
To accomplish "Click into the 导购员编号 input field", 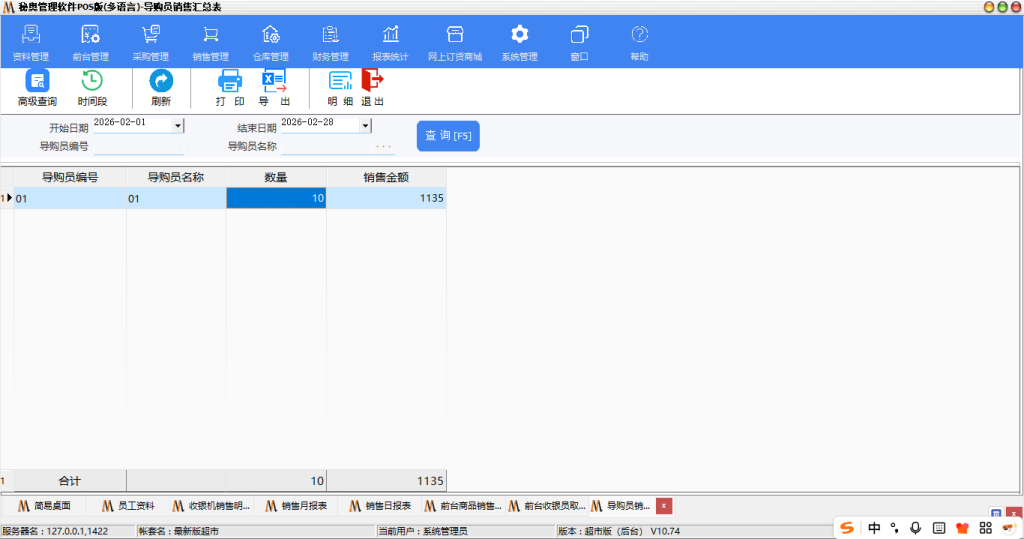I will tap(138, 147).
